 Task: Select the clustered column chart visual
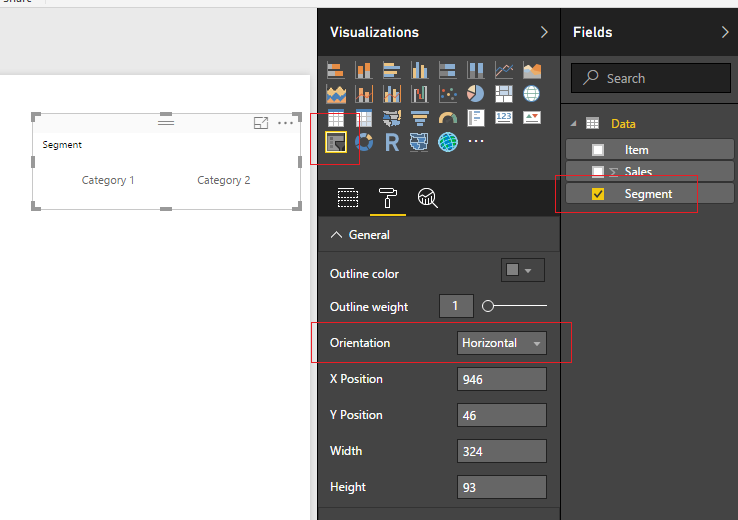(x=419, y=71)
